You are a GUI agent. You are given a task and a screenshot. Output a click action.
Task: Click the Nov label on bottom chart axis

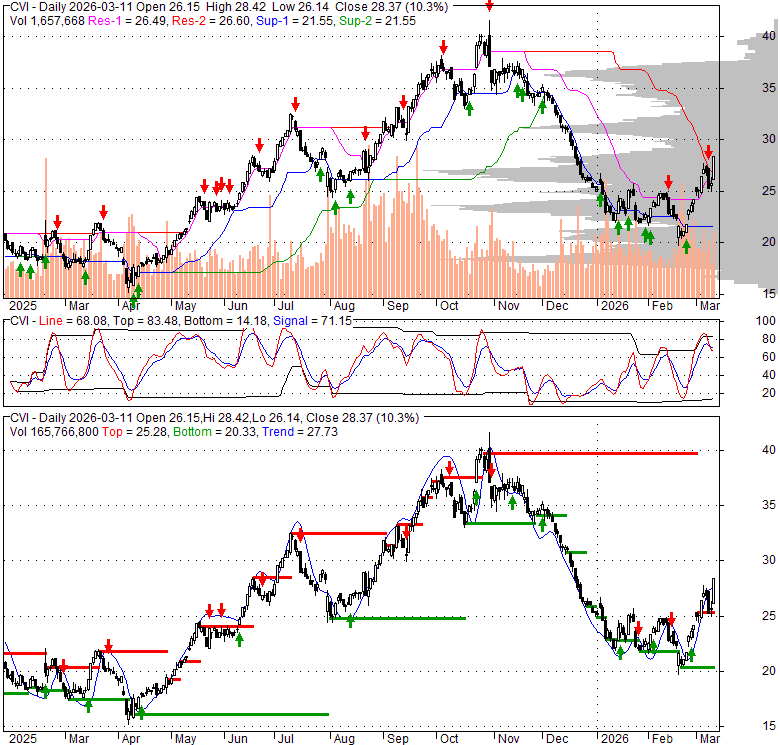click(x=508, y=739)
